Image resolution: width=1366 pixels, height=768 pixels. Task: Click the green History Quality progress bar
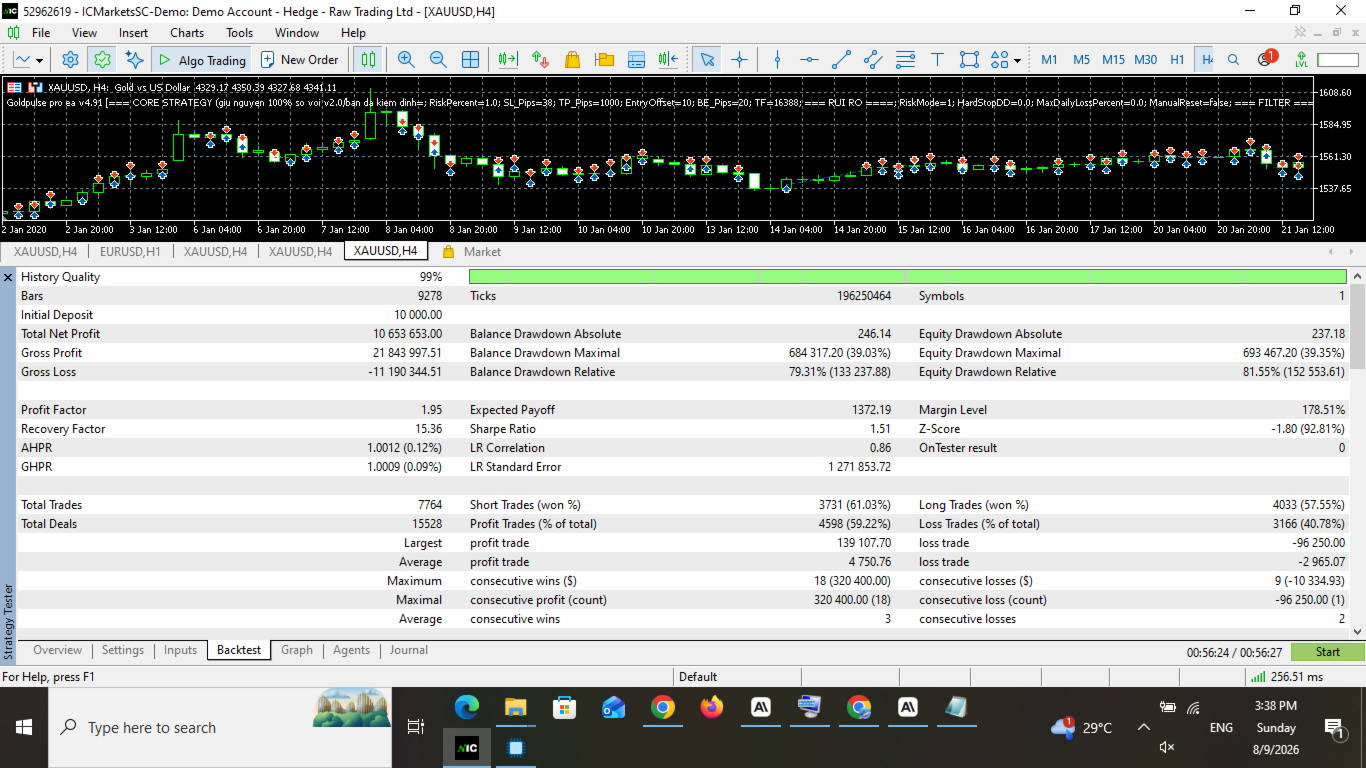click(907, 277)
